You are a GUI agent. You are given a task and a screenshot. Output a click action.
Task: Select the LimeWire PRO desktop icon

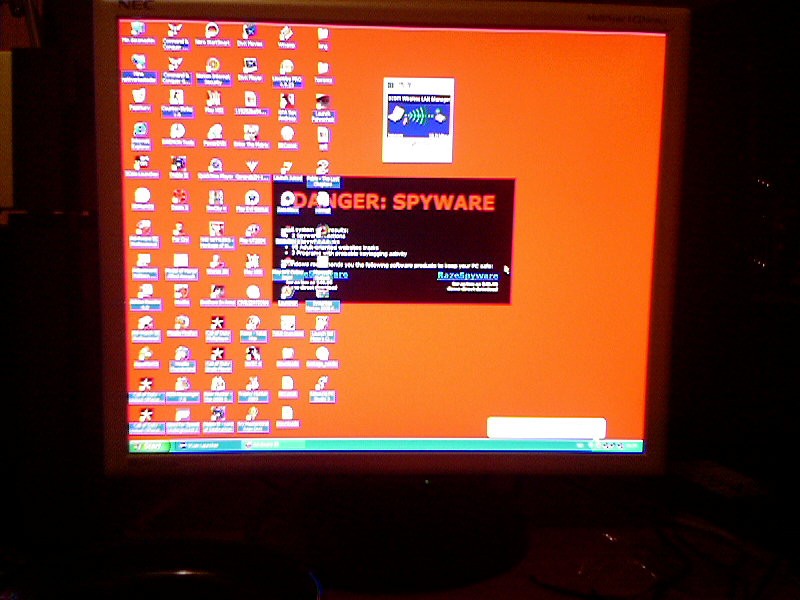coord(287,73)
